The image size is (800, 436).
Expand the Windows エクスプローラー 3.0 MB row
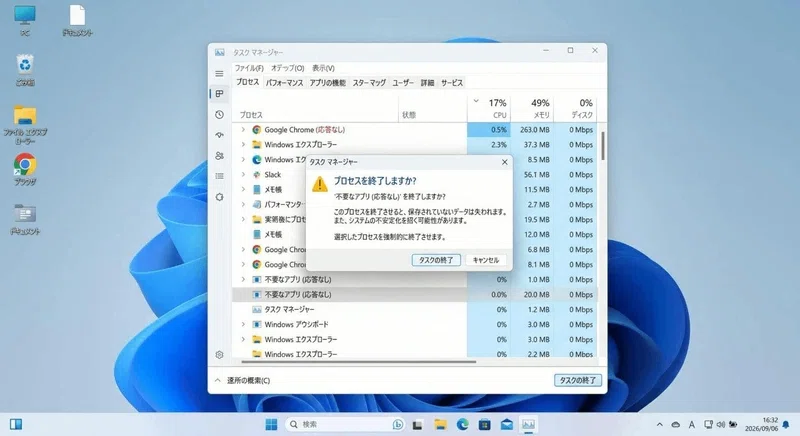coord(243,340)
